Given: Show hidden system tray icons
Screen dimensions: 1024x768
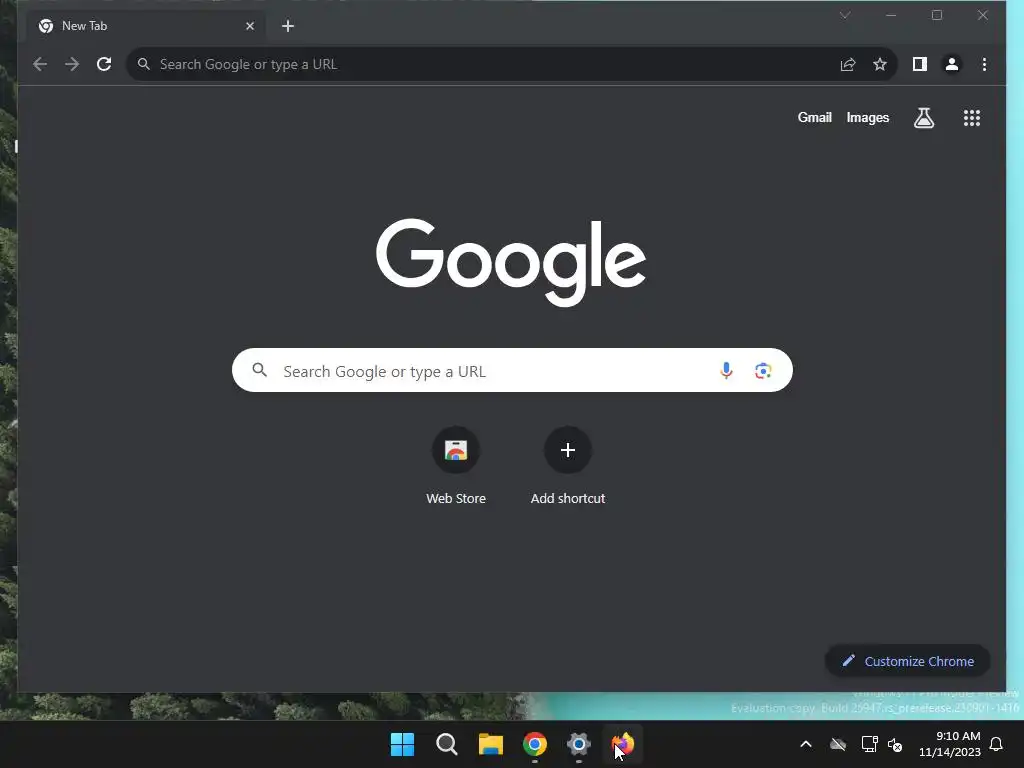Looking at the screenshot, I should click(806, 744).
